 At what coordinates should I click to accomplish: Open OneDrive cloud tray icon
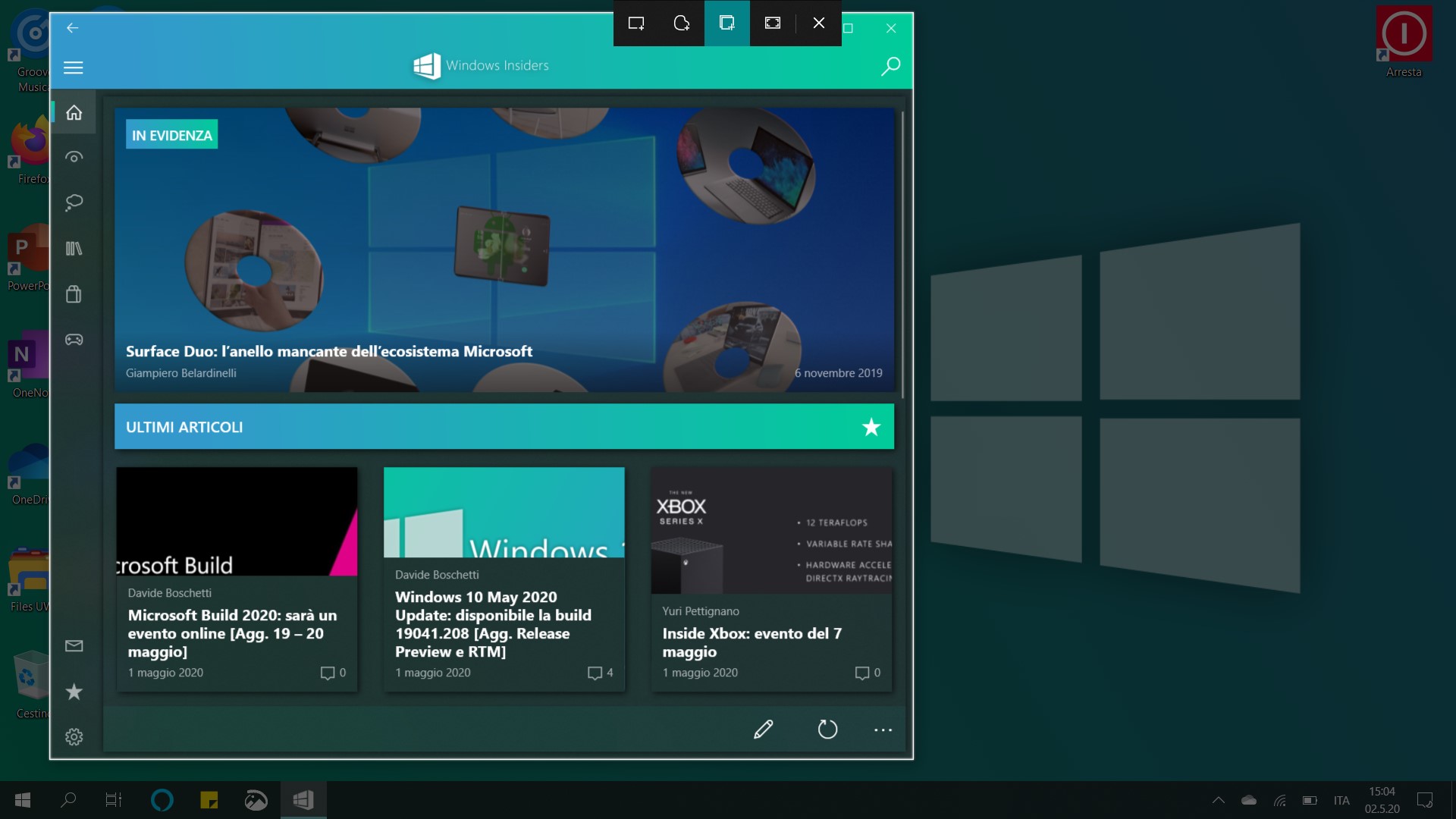click(1249, 800)
